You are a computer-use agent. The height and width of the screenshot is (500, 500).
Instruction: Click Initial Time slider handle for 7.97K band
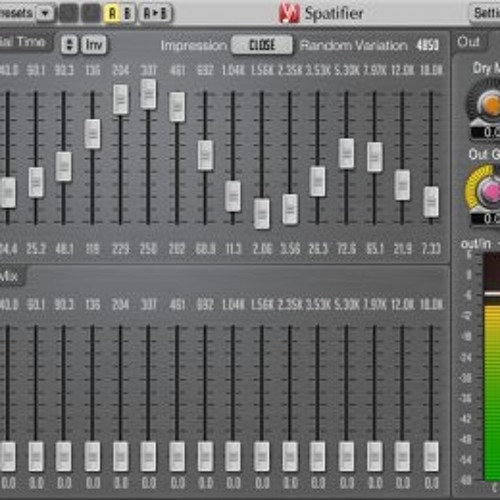[x=375, y=157]
